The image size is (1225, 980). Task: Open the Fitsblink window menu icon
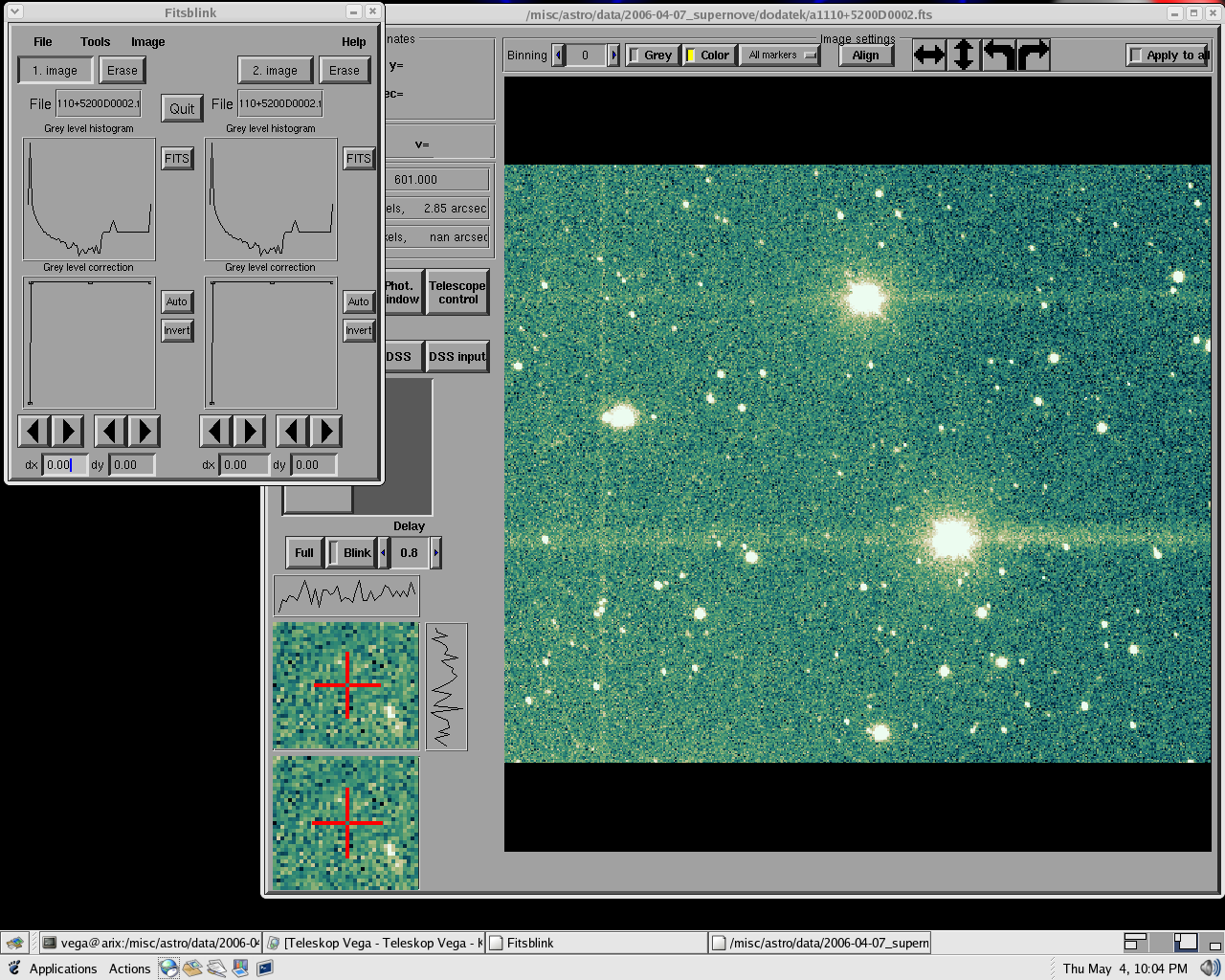coord(15,11)
